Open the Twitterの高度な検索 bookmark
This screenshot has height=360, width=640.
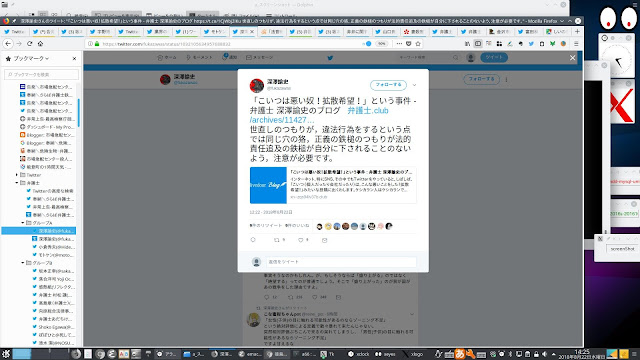[x=50, y=191]
